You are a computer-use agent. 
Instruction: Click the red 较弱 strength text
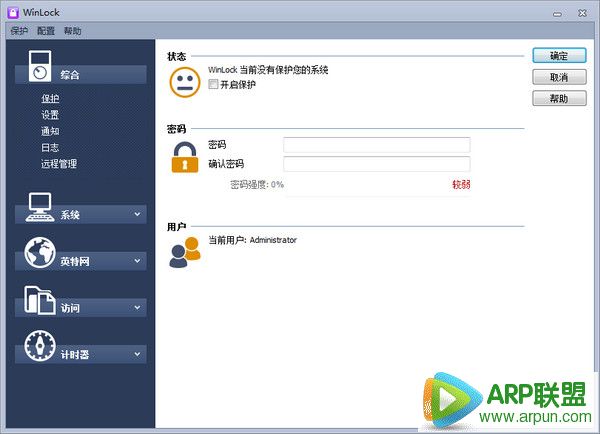[461, 185]
